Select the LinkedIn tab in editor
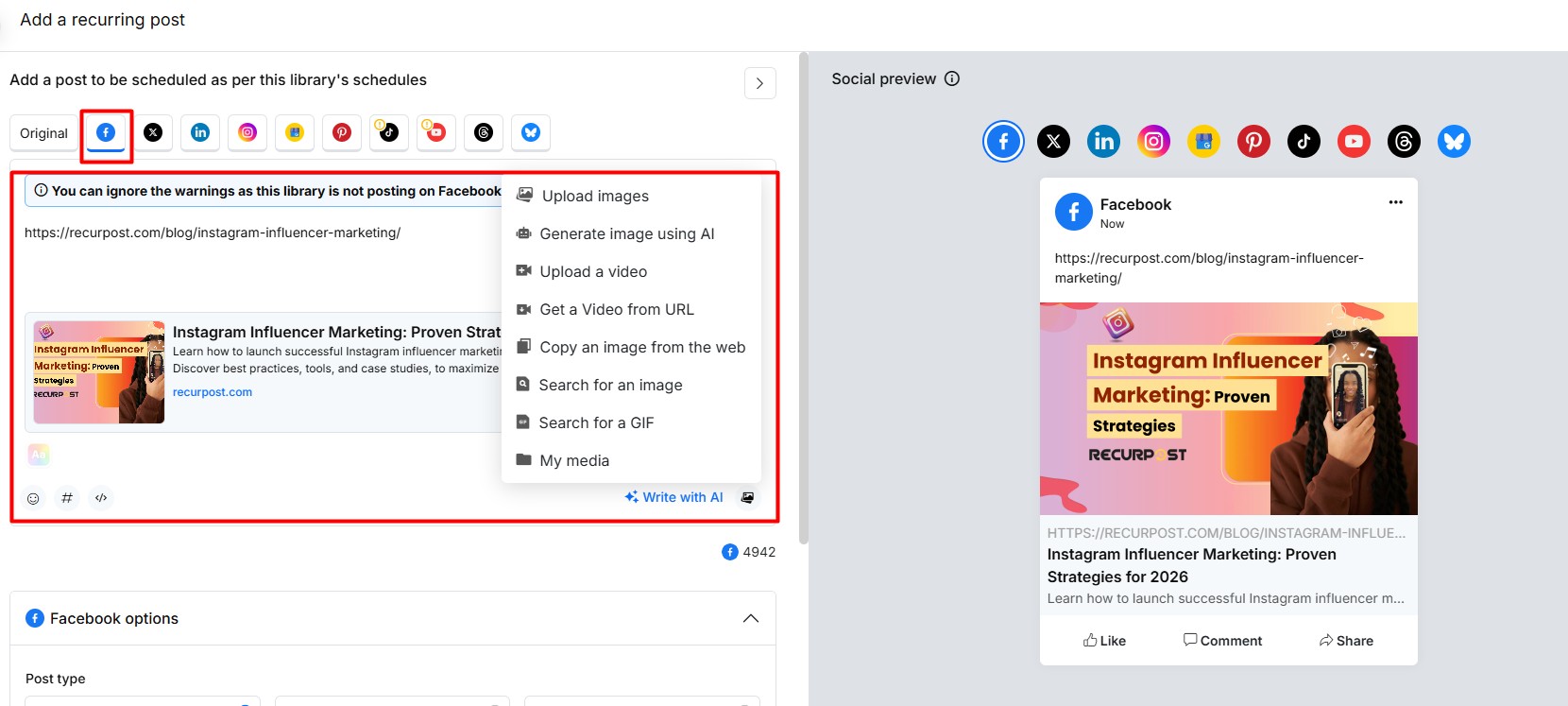This screenshot has width=1568, height=706. coord(200,133)
